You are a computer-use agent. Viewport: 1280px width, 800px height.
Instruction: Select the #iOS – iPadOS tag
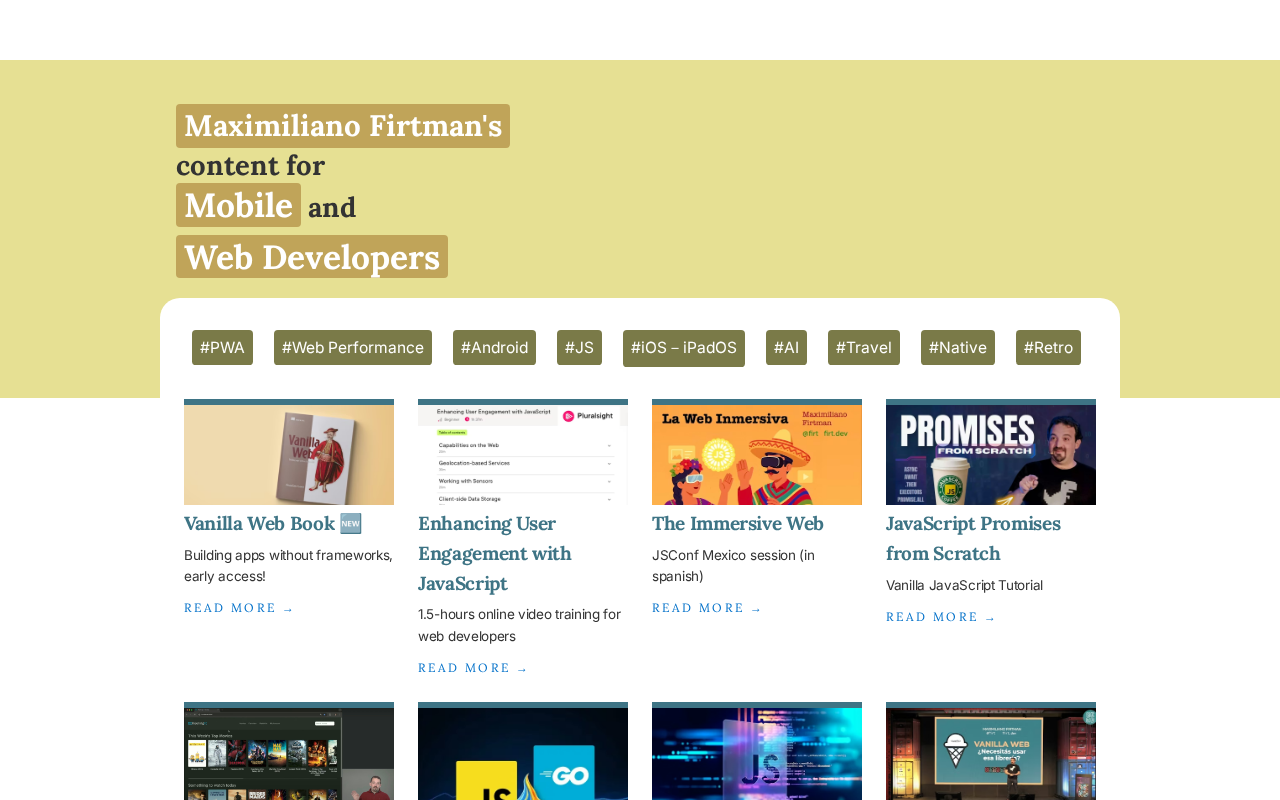683,348
